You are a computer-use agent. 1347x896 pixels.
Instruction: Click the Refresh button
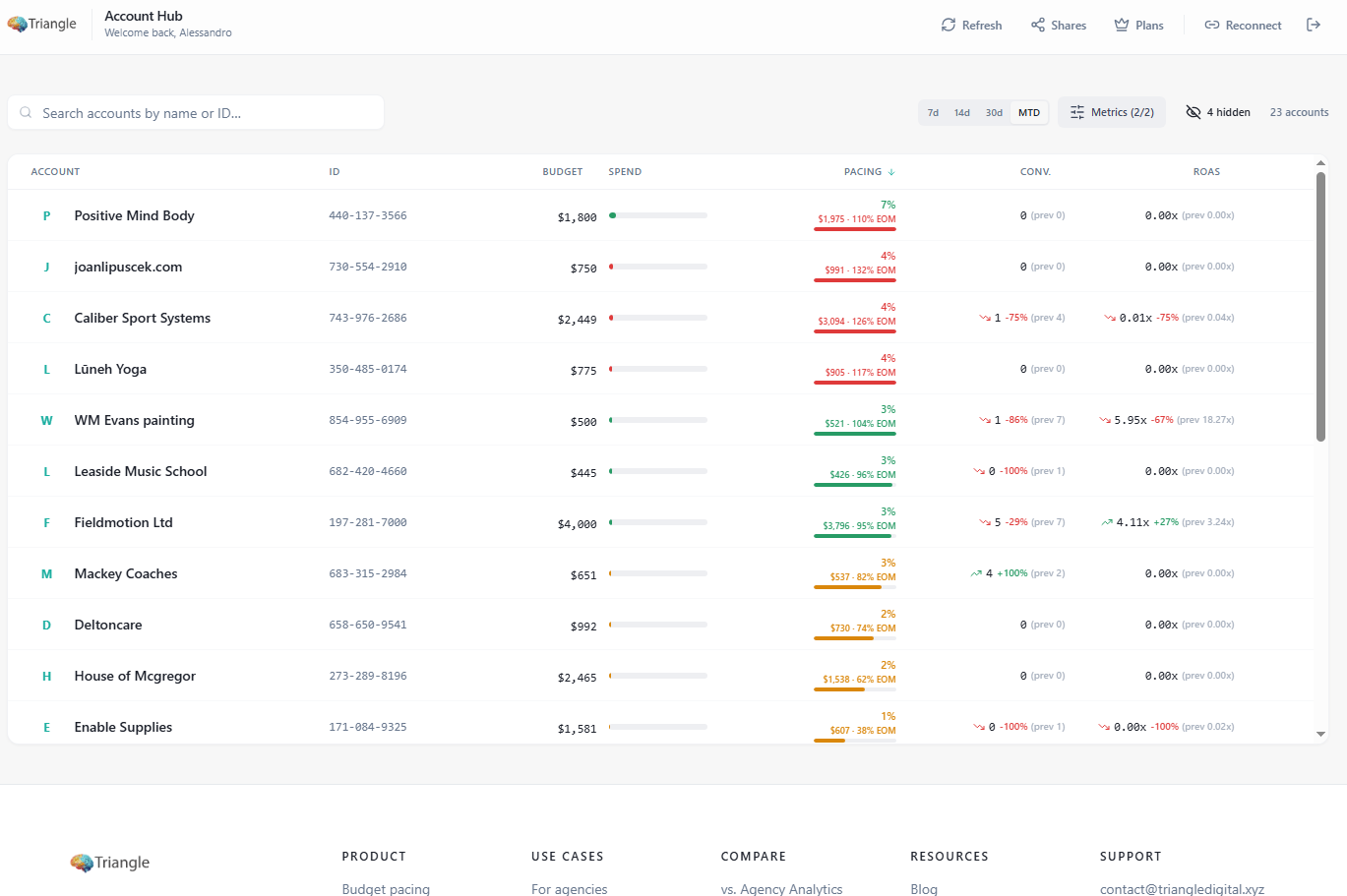coord(971,26)
